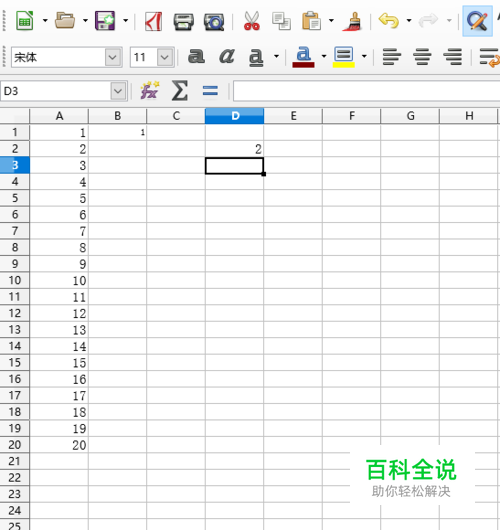Click cell D2 containing 2
This screenshot has height=530, width=500.
(234, 149)
